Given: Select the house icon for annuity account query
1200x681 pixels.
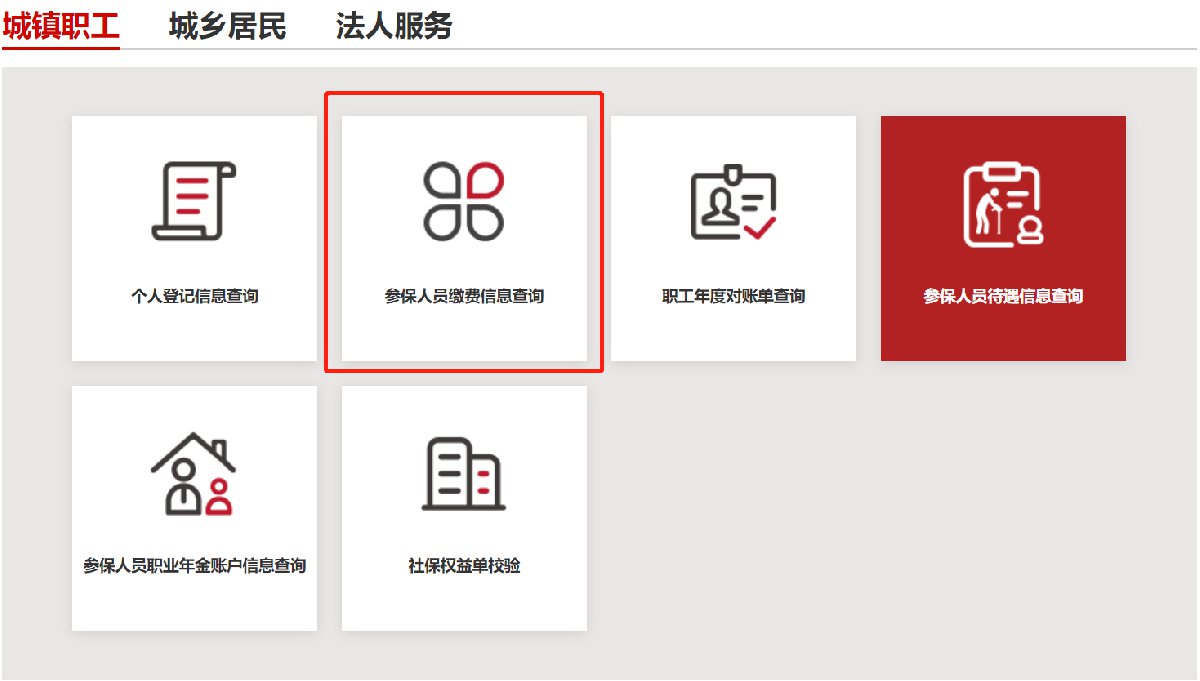Looking at the screenshot, I should (193, 470).
